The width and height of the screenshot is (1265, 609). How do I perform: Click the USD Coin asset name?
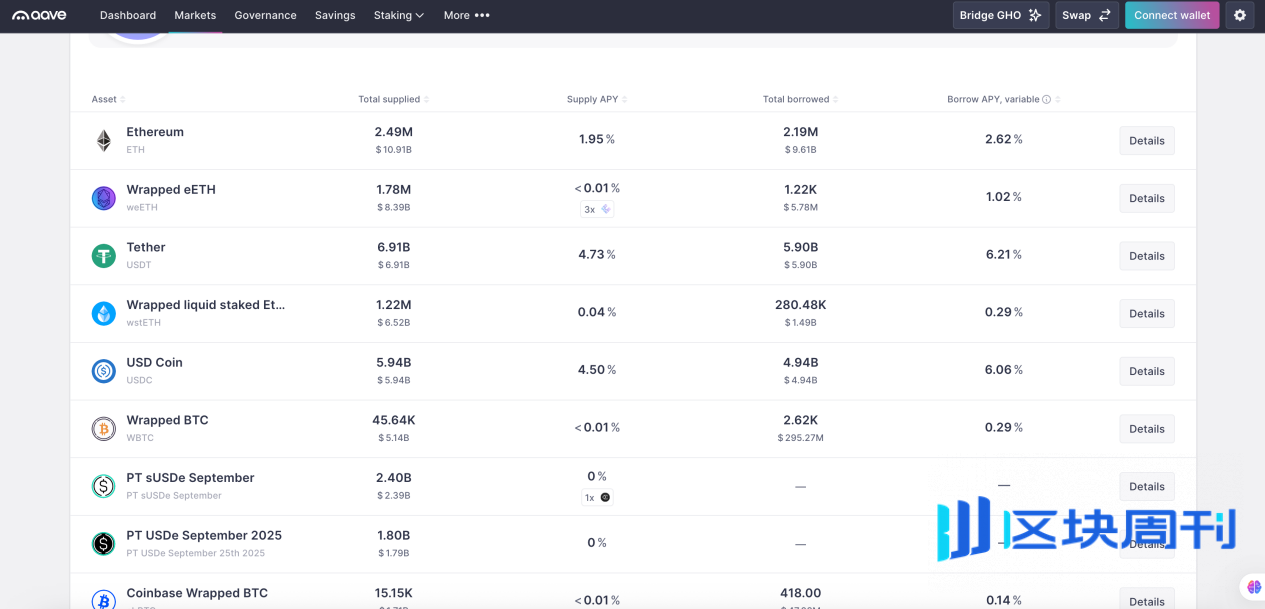click(x=154, y=363)
